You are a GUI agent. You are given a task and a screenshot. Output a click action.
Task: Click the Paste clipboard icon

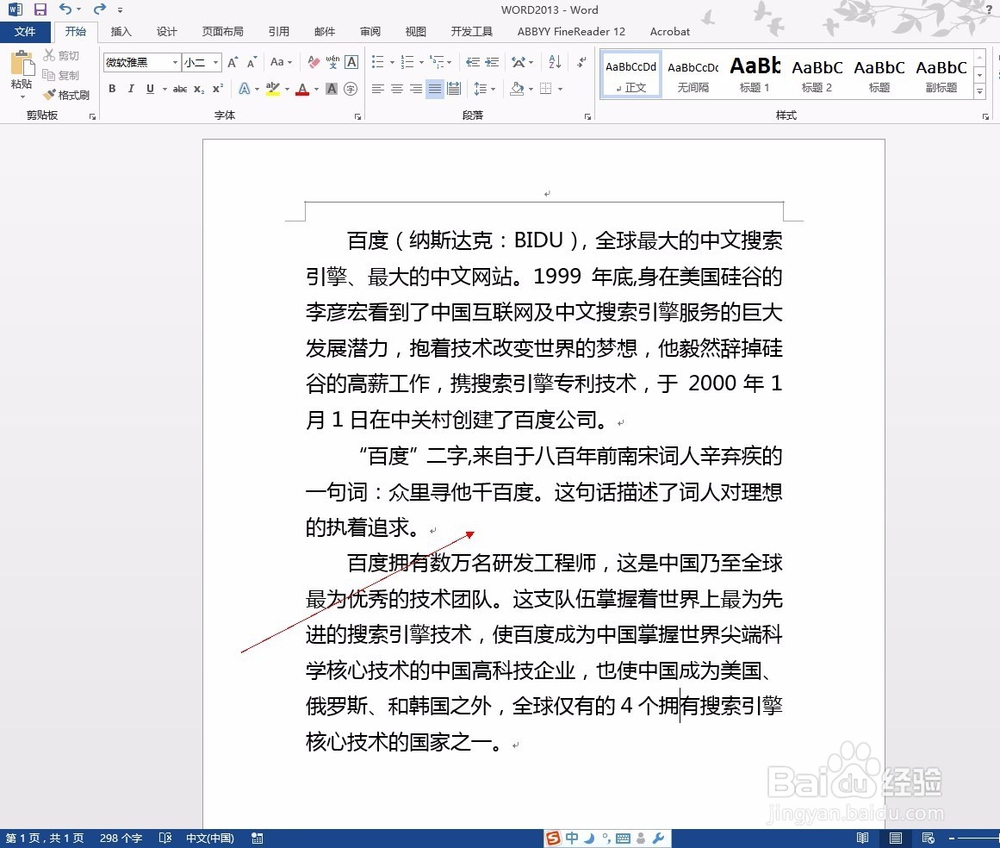(22, 64)
